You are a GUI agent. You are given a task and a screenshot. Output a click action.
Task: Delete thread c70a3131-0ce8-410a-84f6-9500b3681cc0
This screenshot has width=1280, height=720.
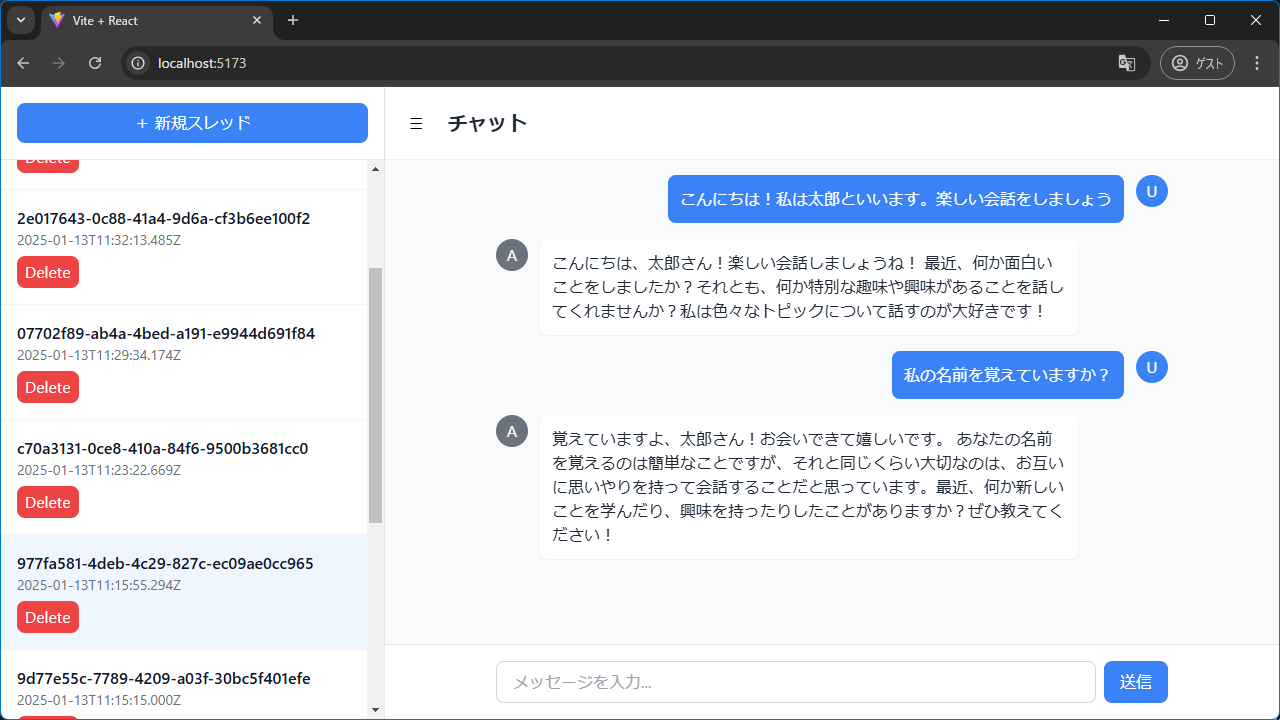point(48,502)
